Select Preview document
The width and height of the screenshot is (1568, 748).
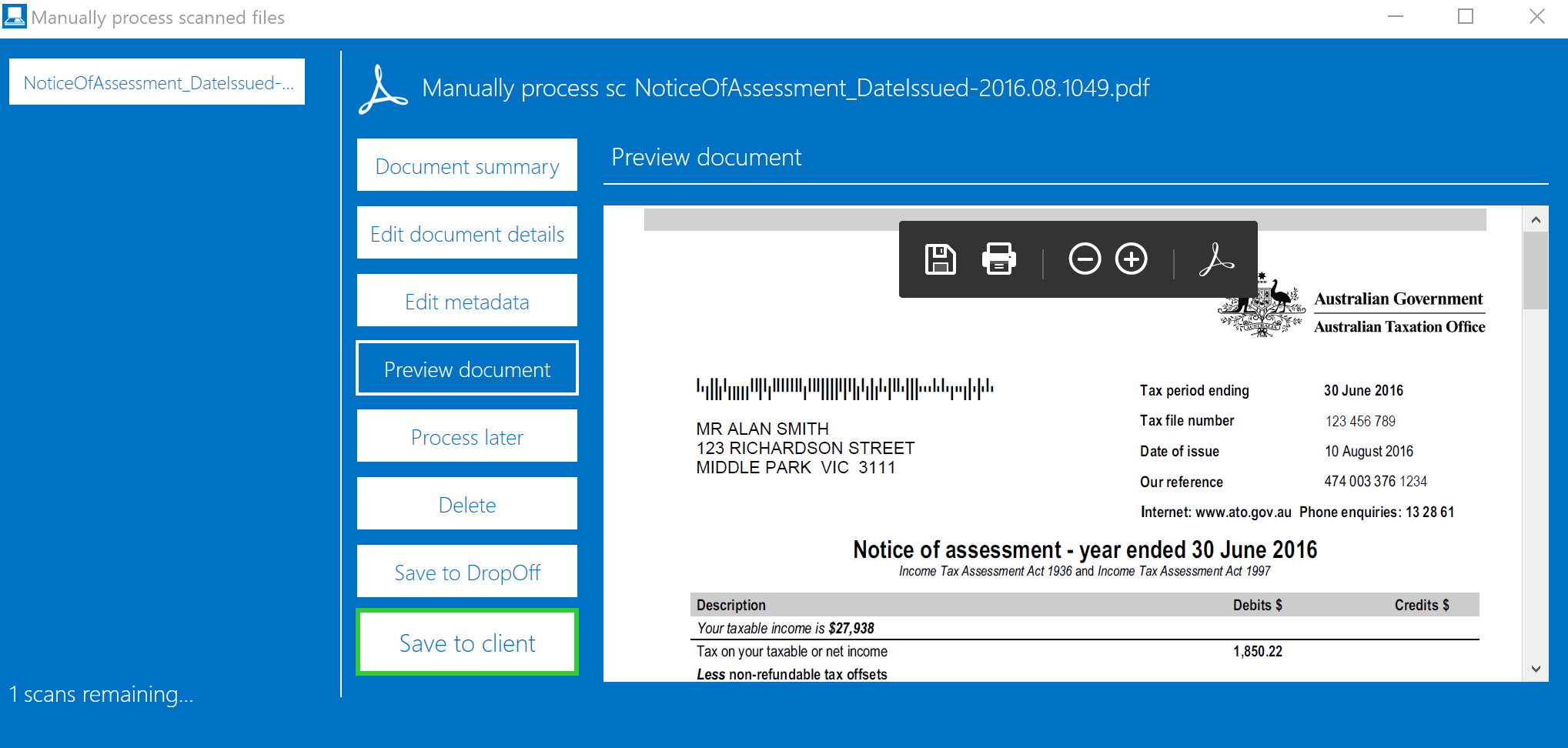click(x=466, y=368)
